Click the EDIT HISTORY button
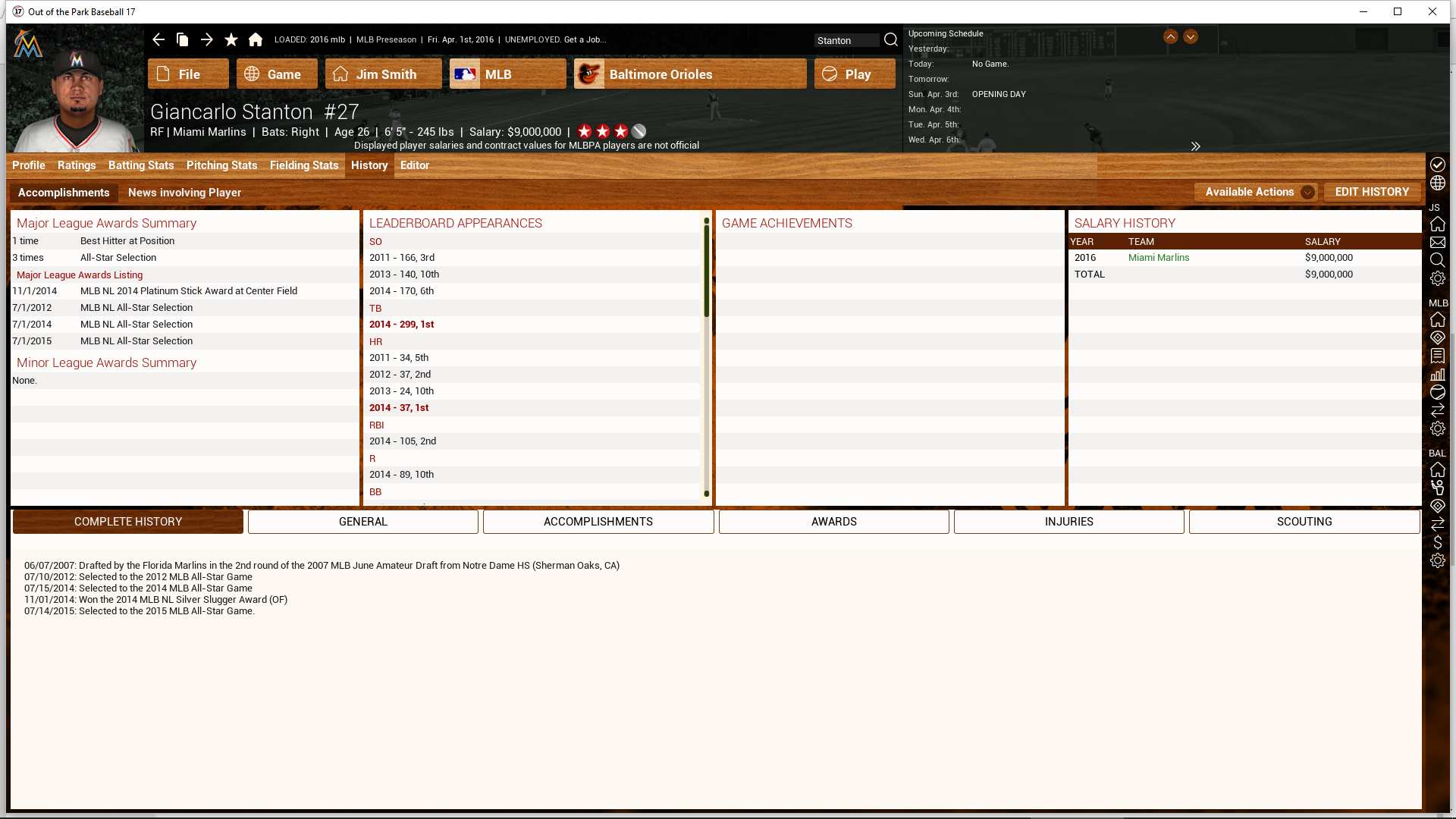 tap(1372, 192)
